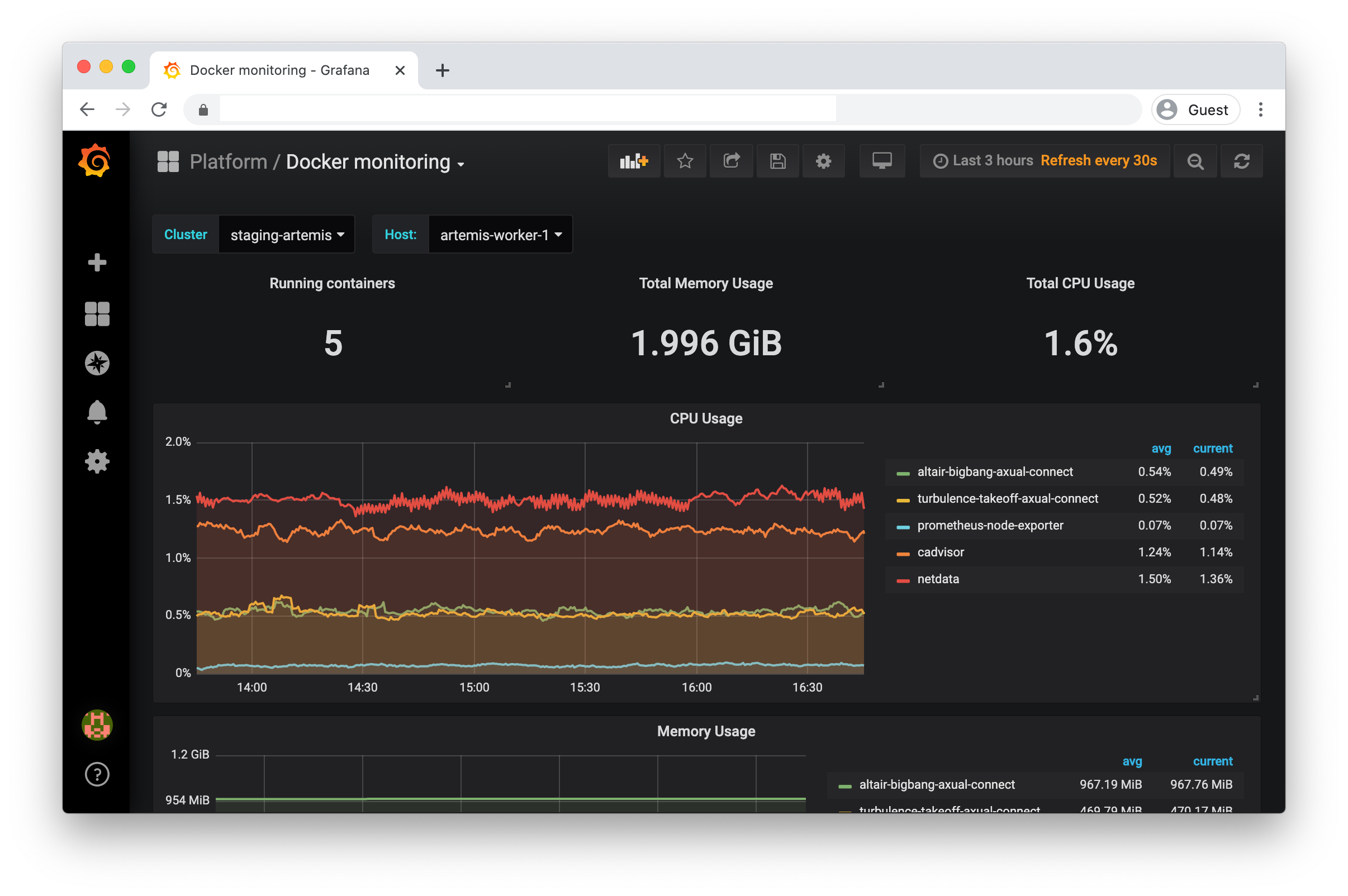1348x896 pixels.
Task: Reload the page in browser
Action: coord(159,109)
